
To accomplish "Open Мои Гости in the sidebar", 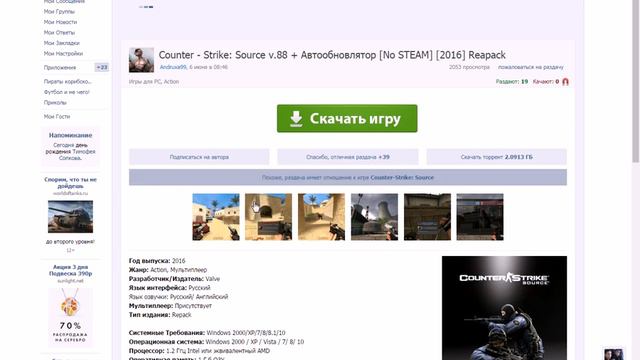I will (x=57, y=116).
